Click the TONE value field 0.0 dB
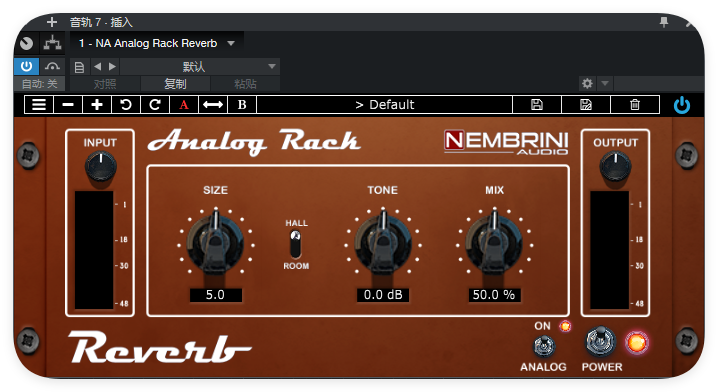 click(x=383, y=295)
